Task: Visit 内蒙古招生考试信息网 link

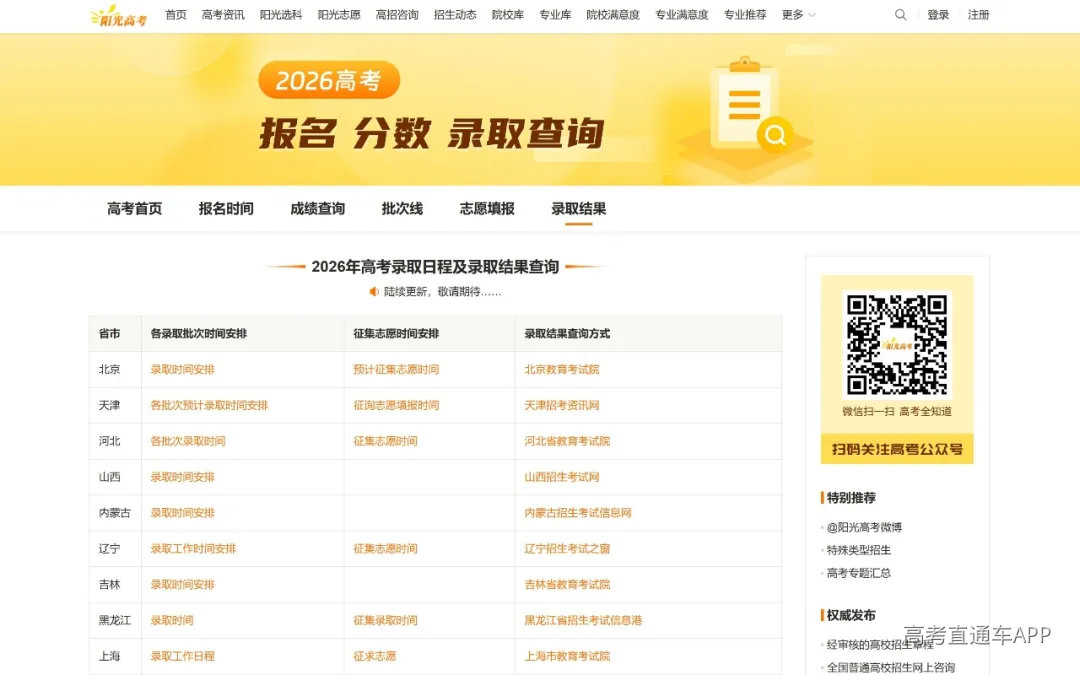Action: 578,512
